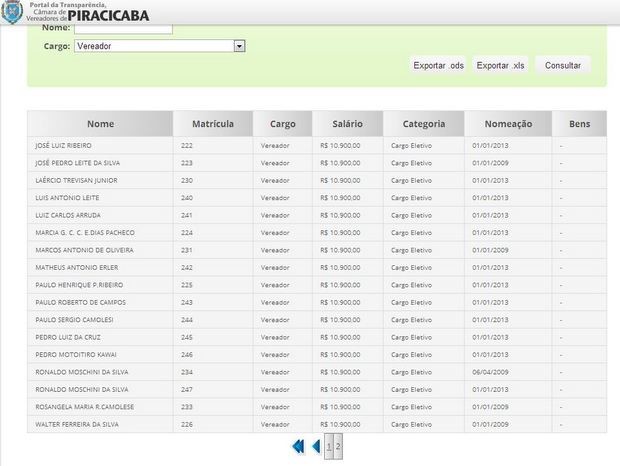The height and width of the screenshot is (466, 620).
Task: Sort by the Nome column header
Action: click(x=100, y=124)
